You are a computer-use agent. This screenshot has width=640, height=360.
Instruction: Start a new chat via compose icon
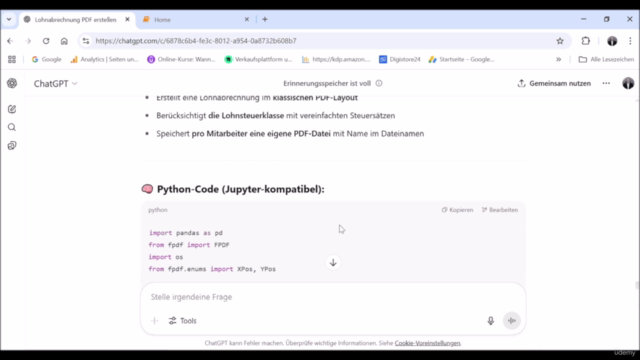pos(12,109)
